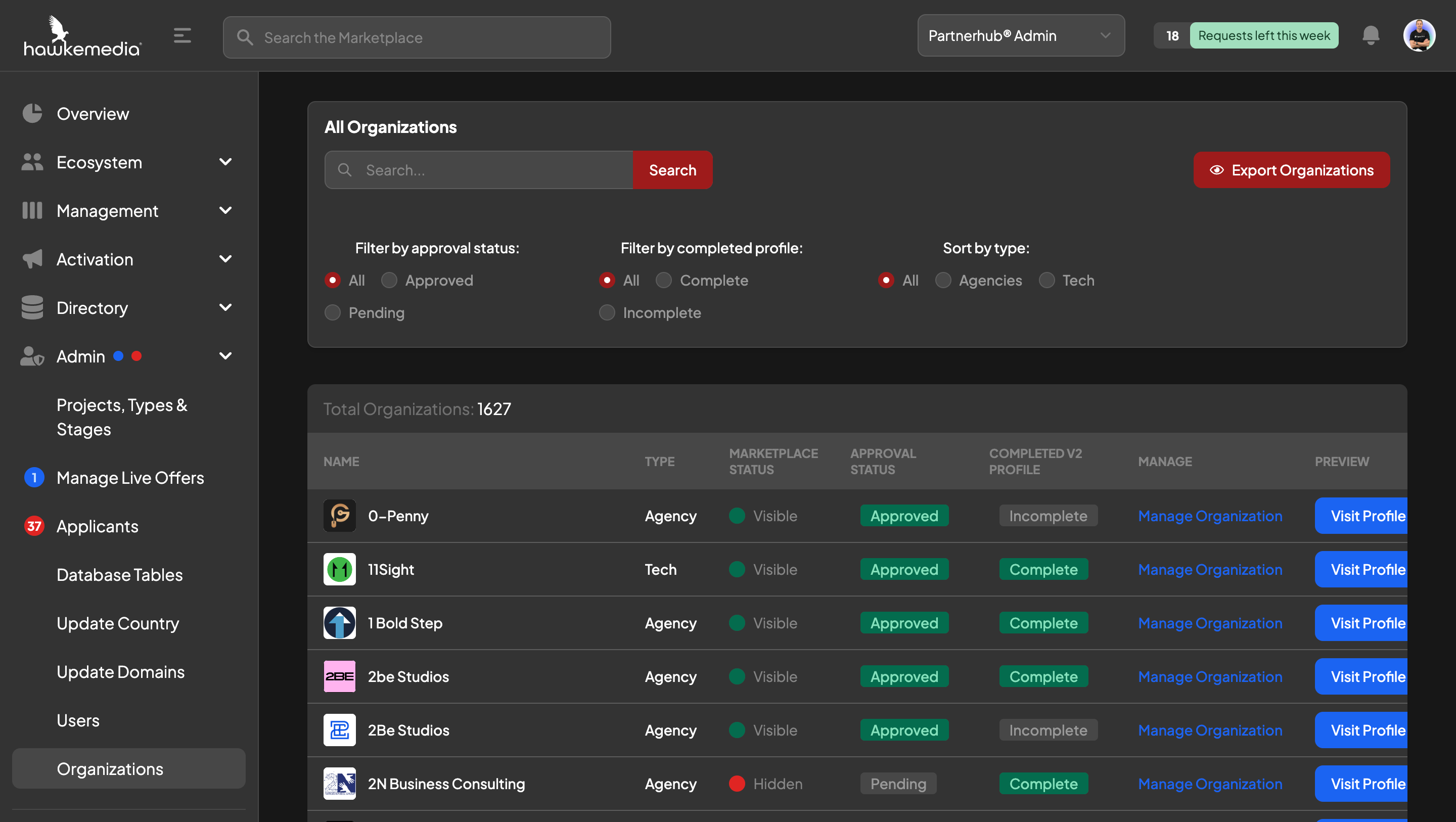Viewport: 1456px width, 822px height.
Task: Open Manage Live Offers
Action: click(130, 478)
